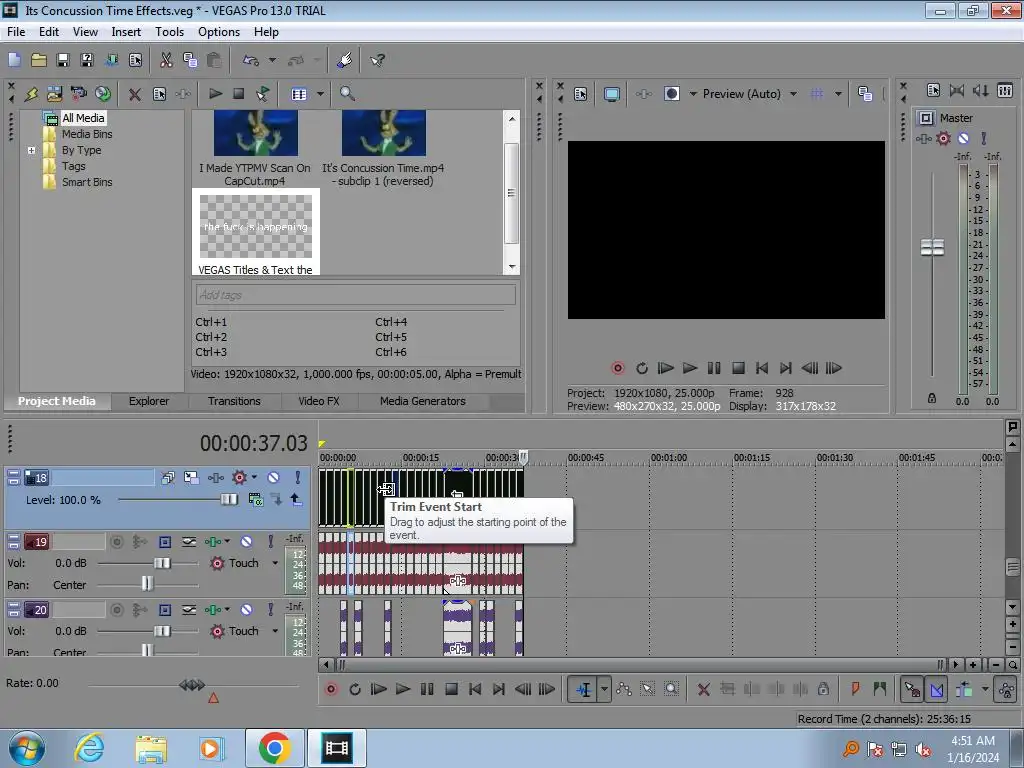Open automation mode dropdown on track 20

[x=276, y=631]
